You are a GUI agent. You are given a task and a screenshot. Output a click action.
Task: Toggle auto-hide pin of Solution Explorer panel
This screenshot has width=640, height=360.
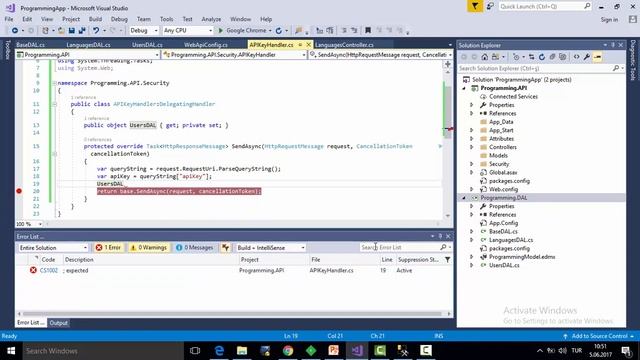click(613, 45)
